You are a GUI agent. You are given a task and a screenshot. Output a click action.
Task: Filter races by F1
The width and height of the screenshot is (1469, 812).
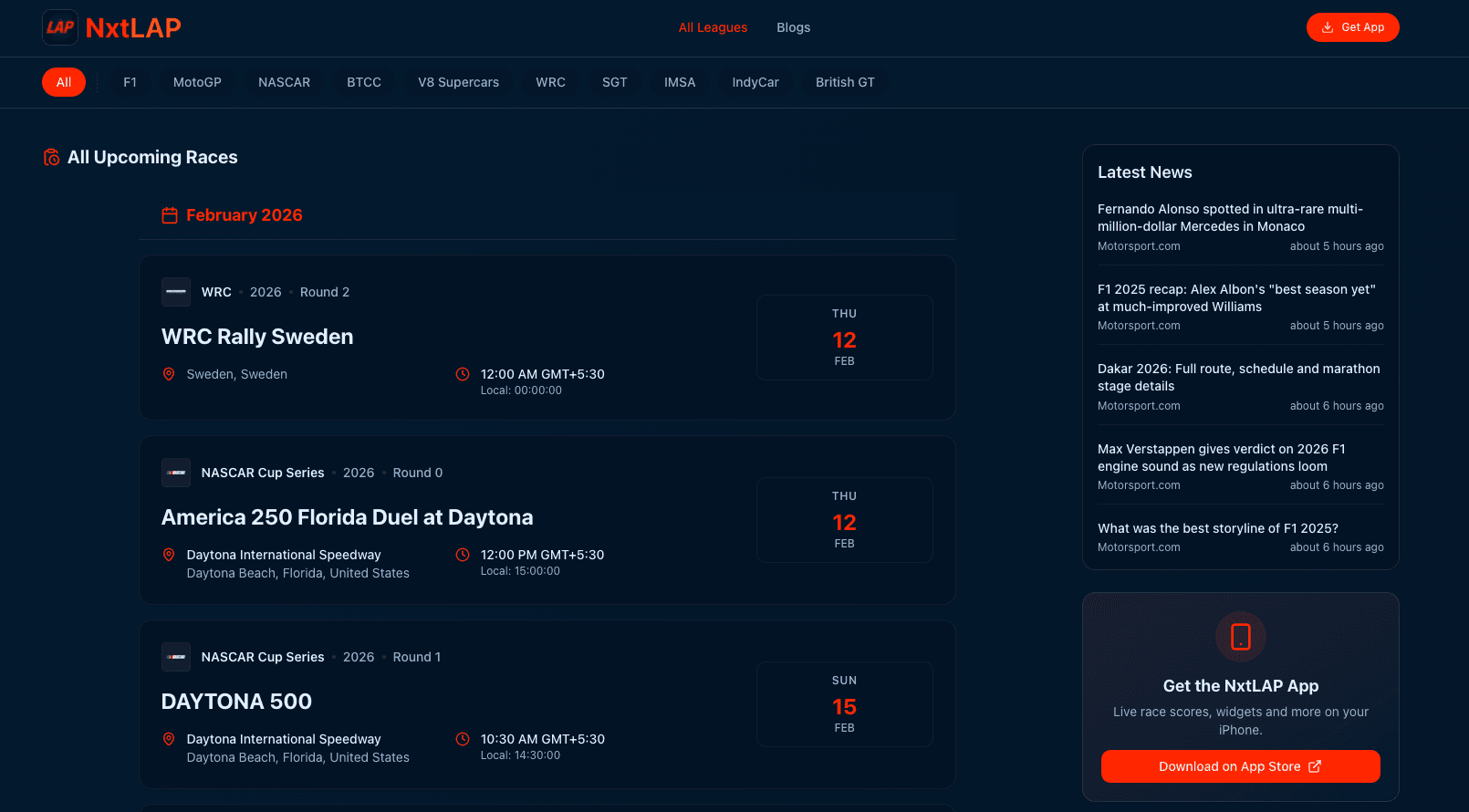point(130,82)
